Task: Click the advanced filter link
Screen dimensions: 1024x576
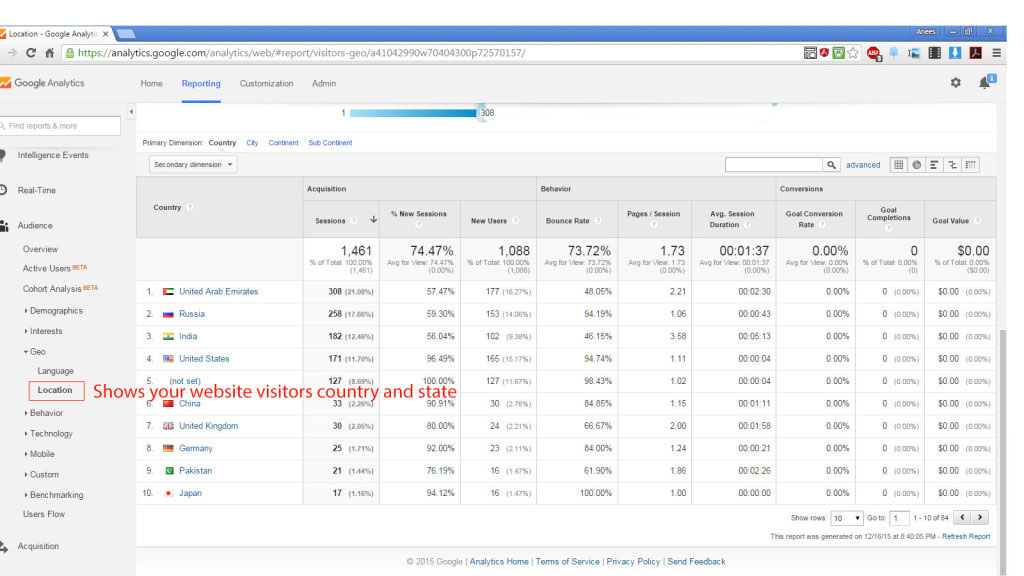Action: pos(863,165)
